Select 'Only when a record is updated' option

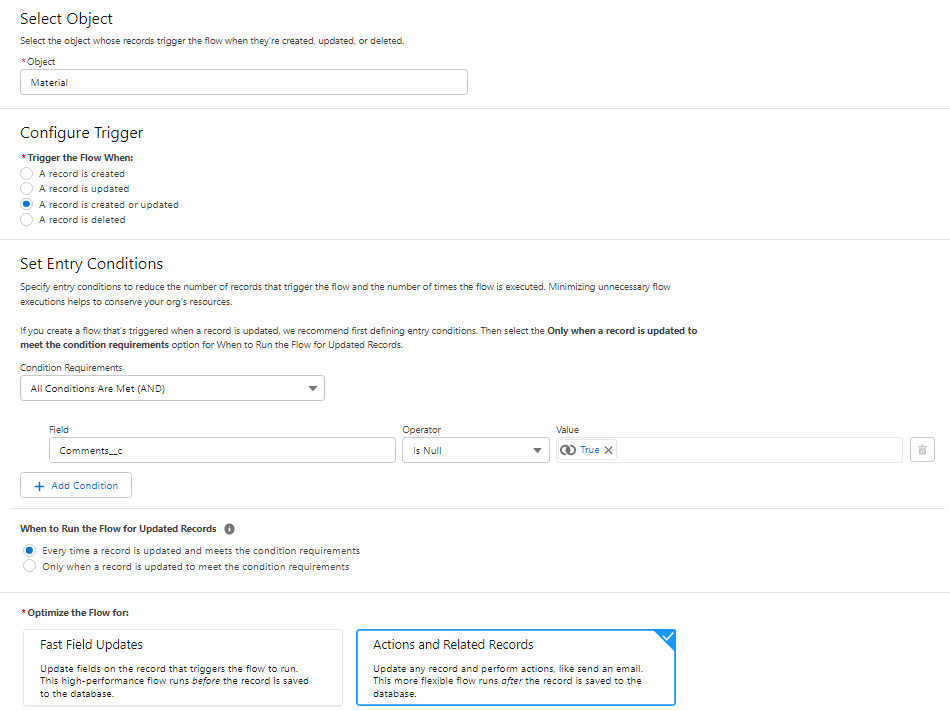point(29,566)
